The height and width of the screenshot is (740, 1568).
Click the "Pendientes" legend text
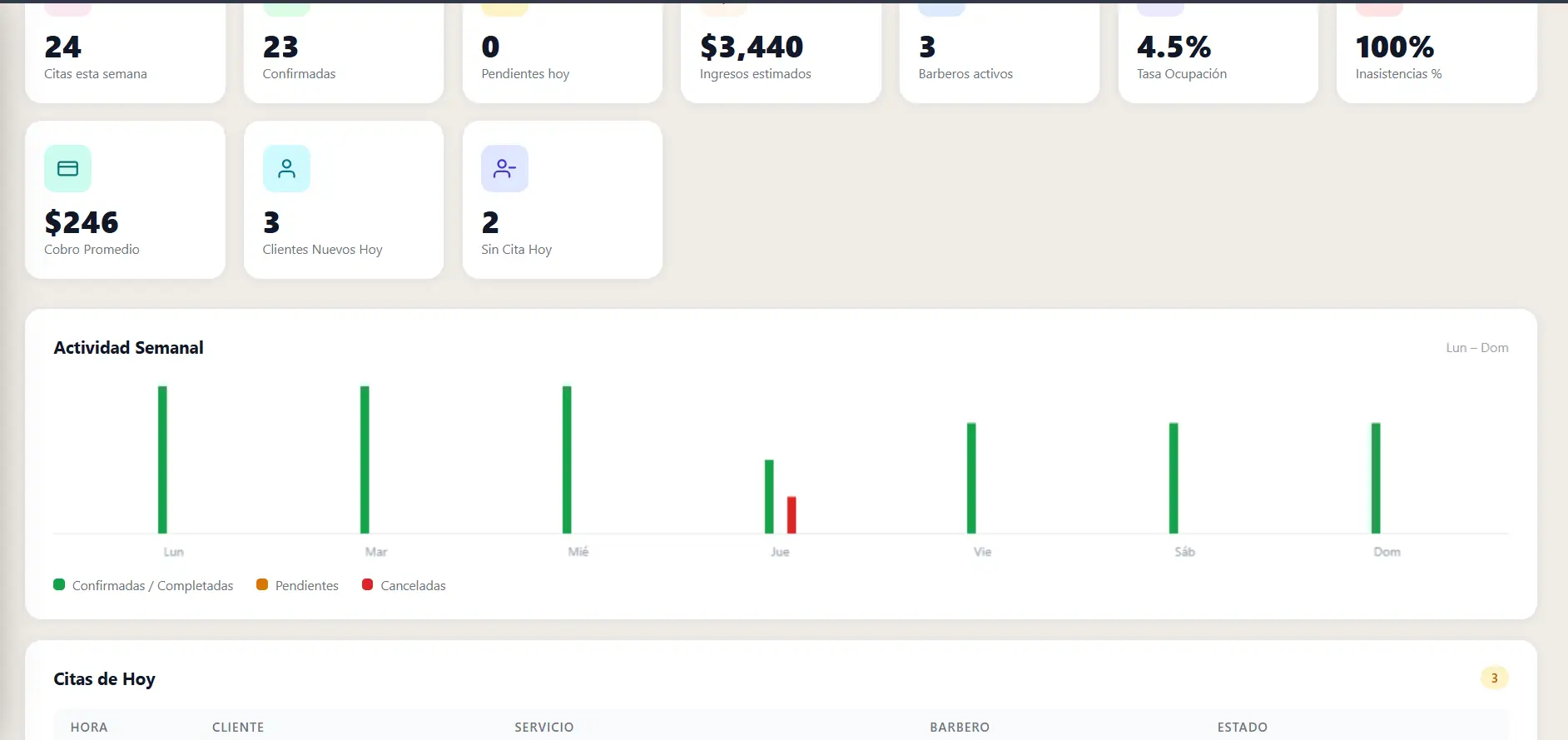pyautogui.click(x=307, y=586)
